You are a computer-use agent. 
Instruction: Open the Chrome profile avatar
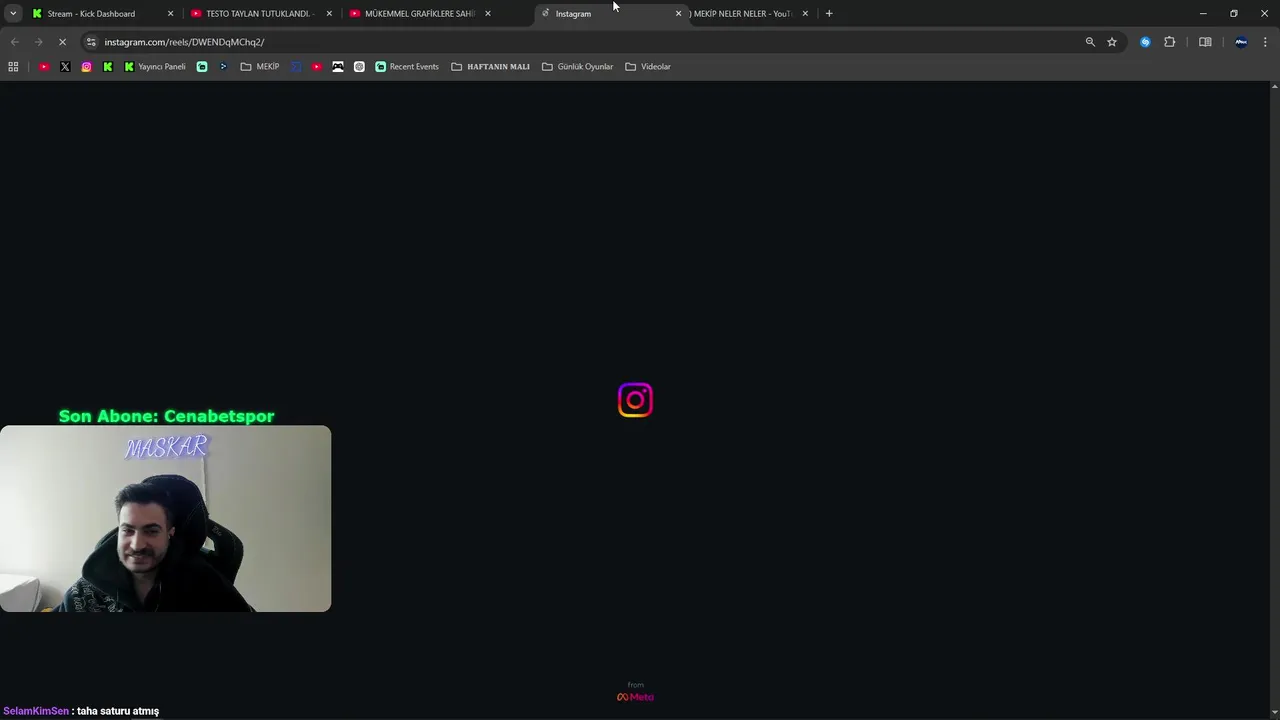click(x=1241, y=42)
